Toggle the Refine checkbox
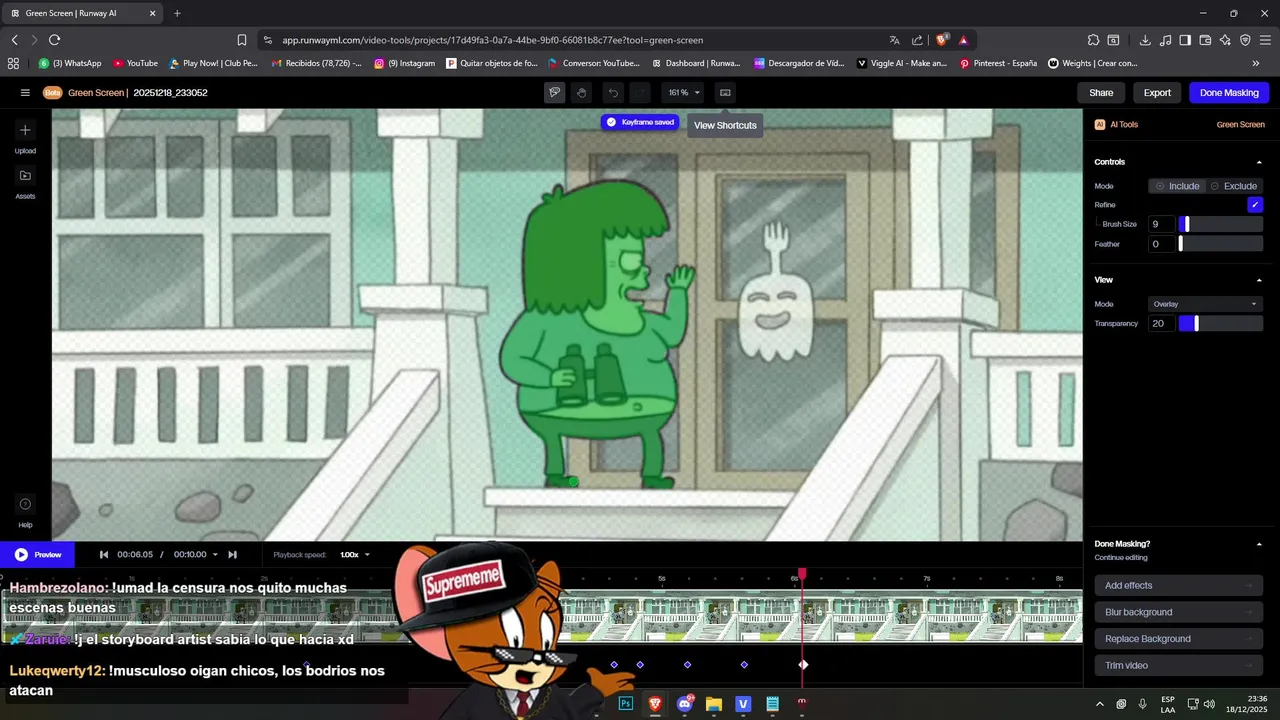 pyautogui.click(x=1255, y=205)
